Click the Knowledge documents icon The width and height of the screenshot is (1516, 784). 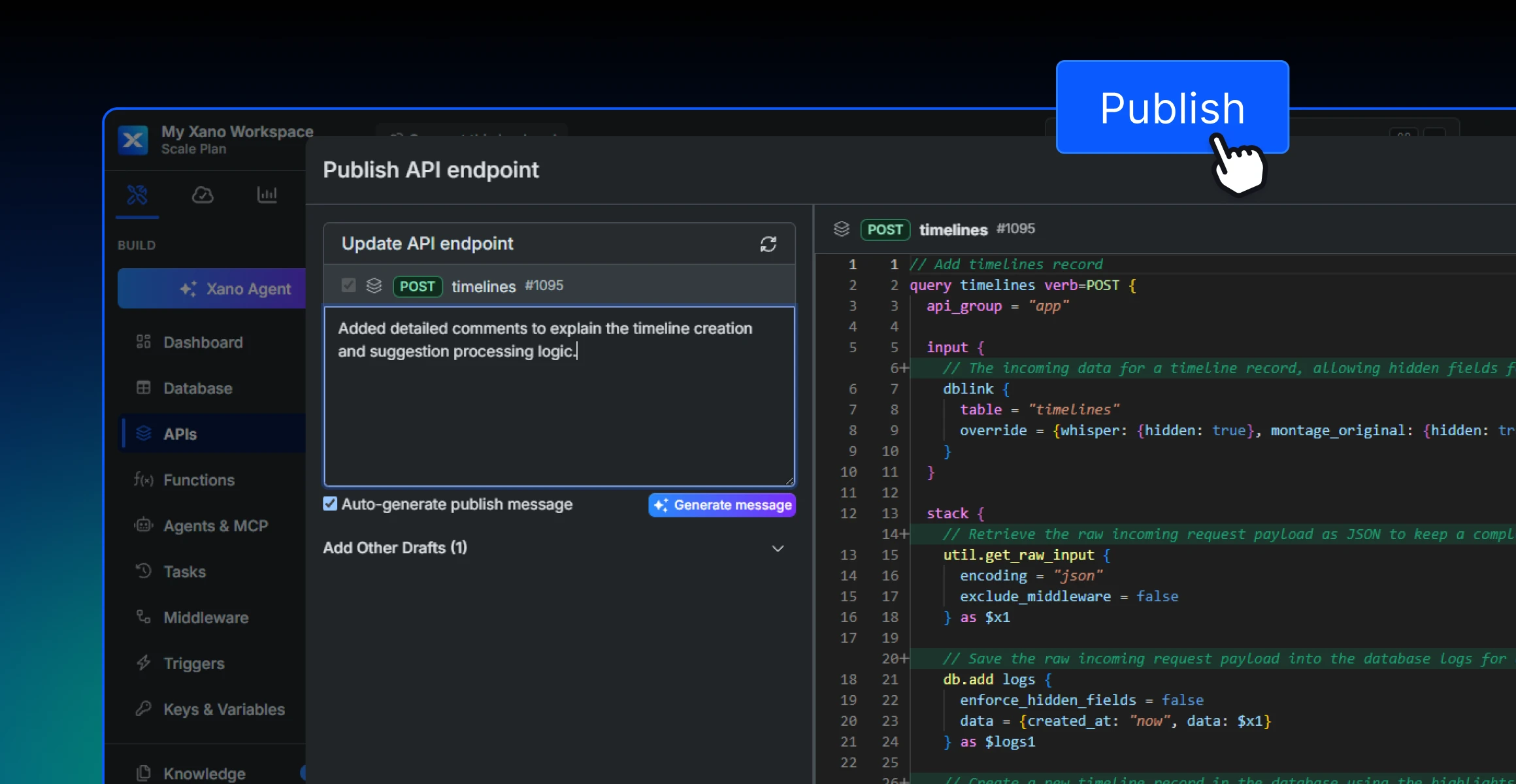pos(143,774)
